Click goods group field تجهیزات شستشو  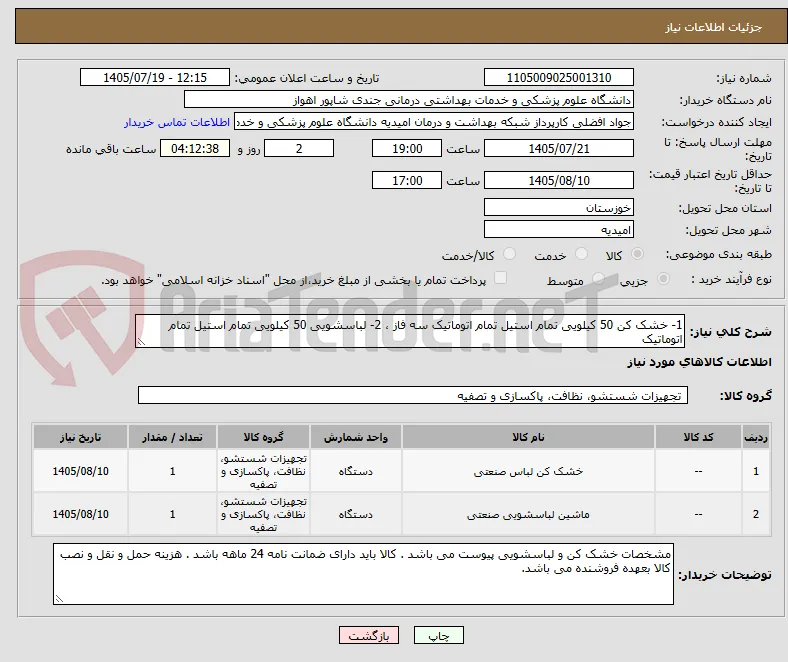pos(413,395)
